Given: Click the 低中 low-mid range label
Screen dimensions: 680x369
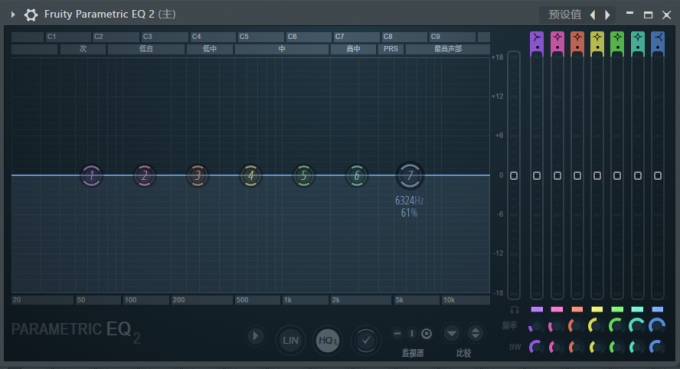Looking at the screenshot, I should [x=210, y=49].
